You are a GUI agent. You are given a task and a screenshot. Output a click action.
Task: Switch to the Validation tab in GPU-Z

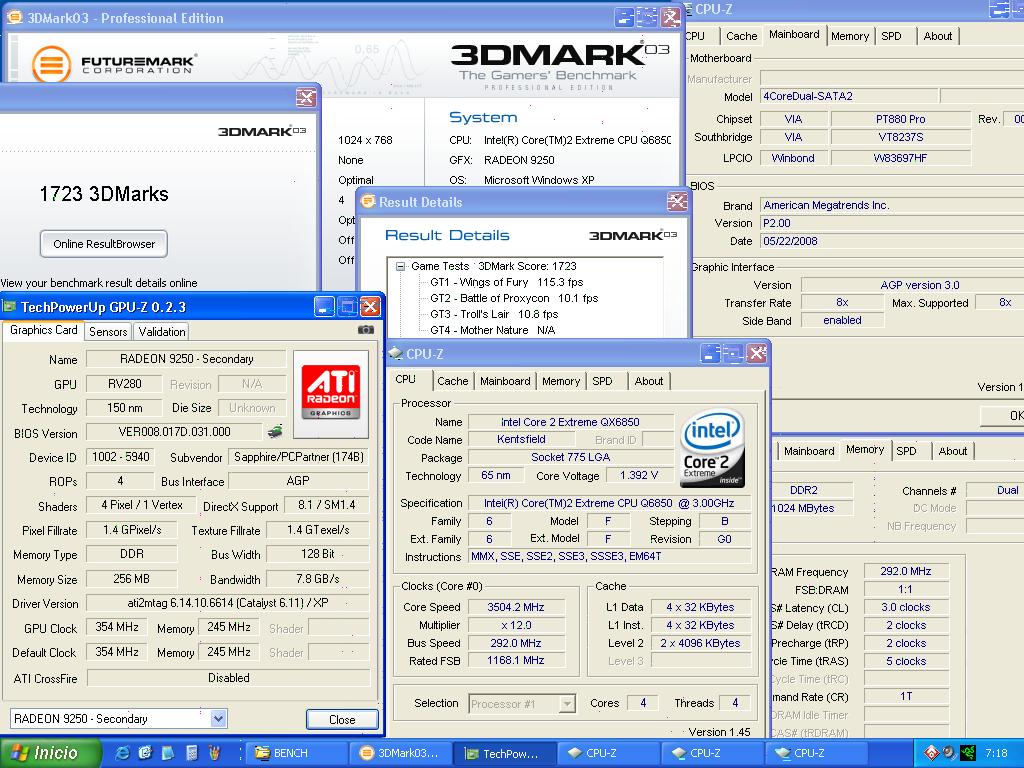tap(161, 331)
